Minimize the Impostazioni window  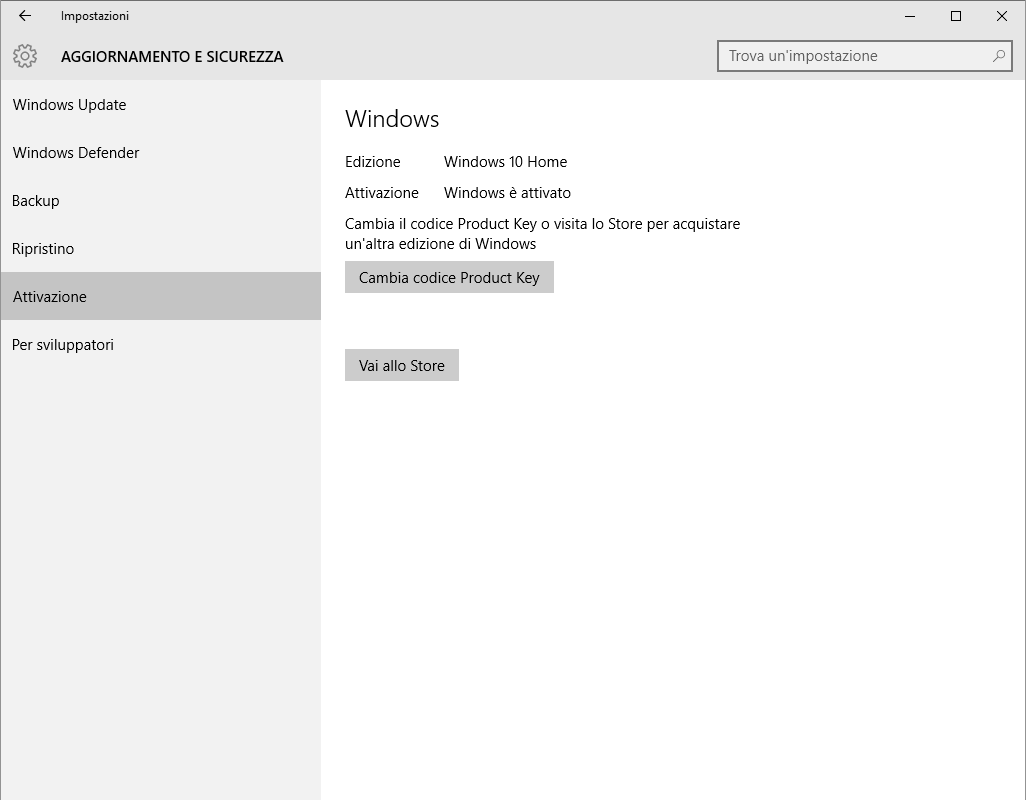point(910,16)
